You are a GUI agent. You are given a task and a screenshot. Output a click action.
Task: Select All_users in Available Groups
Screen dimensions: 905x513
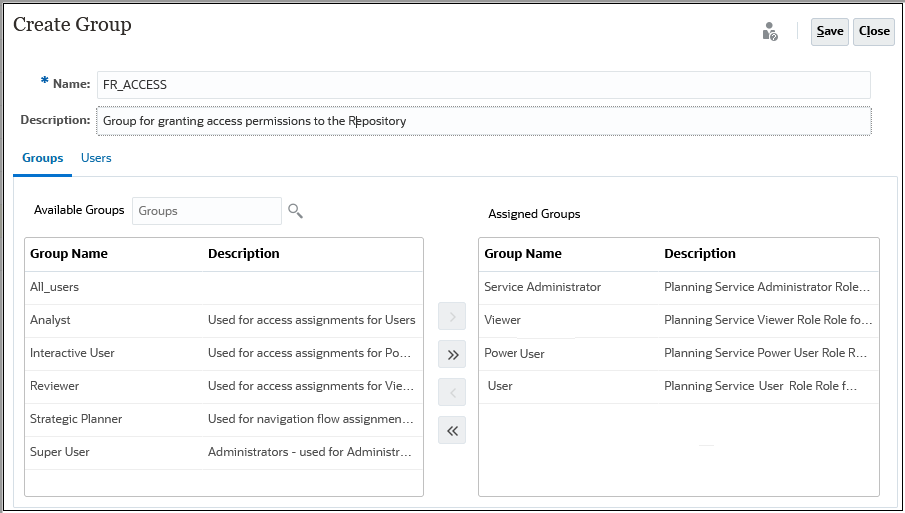point(55,287)
